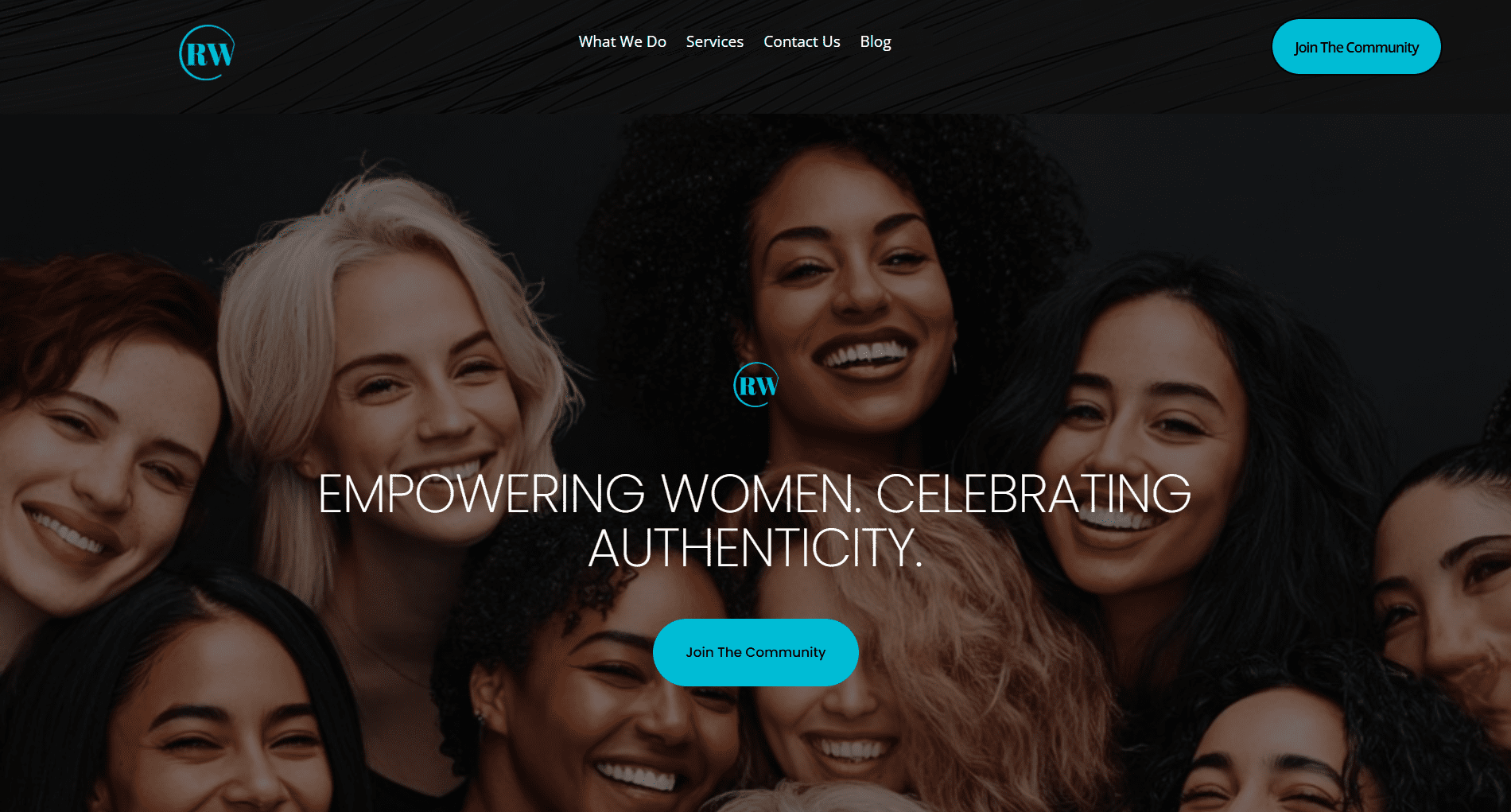The height and width of the screenshot is (812, 1511).
Task: Click the word WOMEN in the headline
Action: [761, 494]
